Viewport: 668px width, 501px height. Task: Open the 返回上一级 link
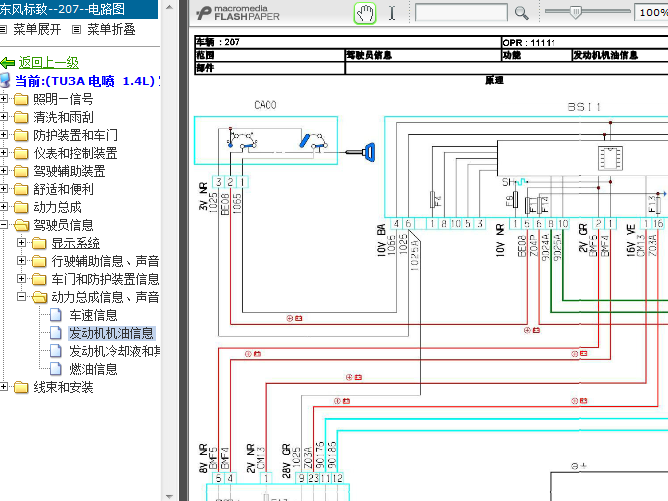49,63
